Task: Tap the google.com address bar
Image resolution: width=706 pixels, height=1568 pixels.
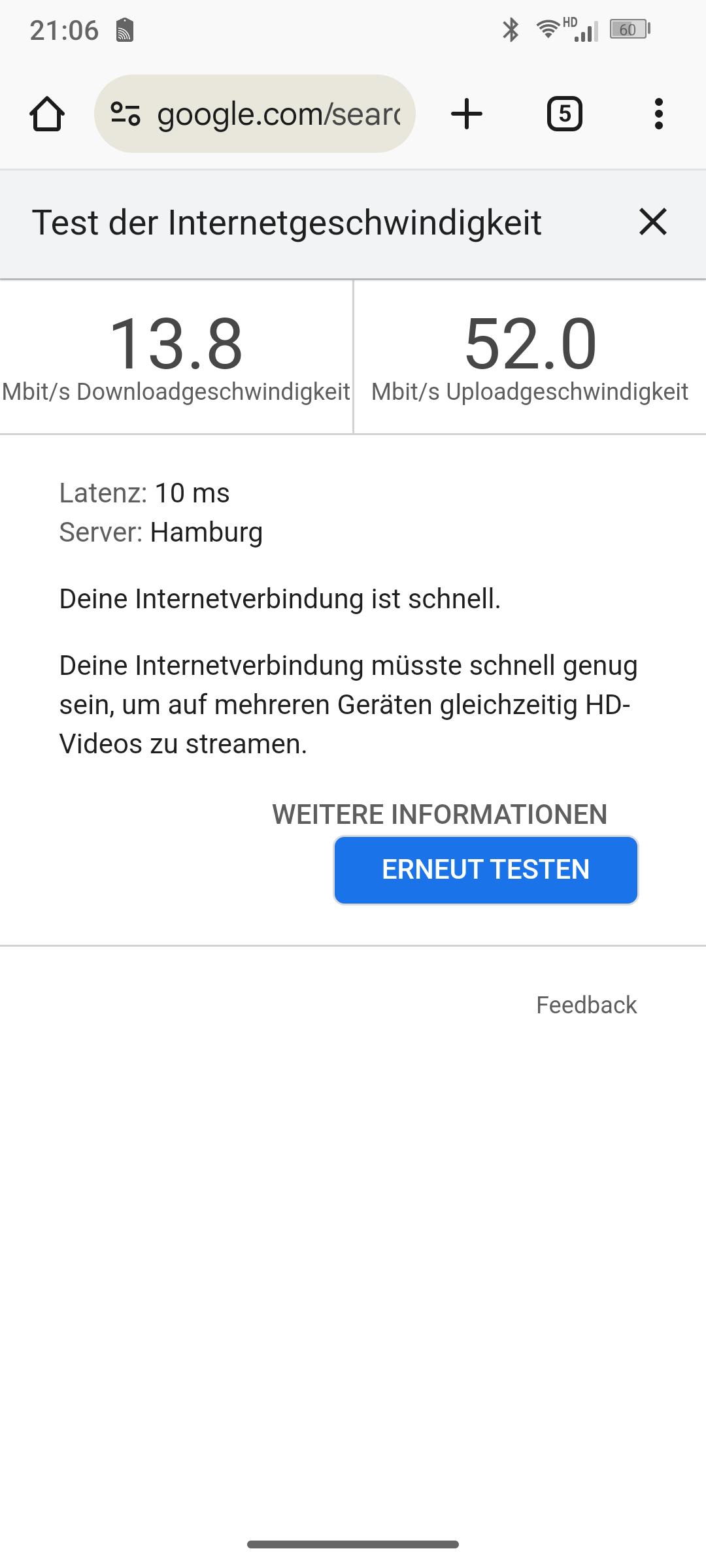Action: (255, 114)
